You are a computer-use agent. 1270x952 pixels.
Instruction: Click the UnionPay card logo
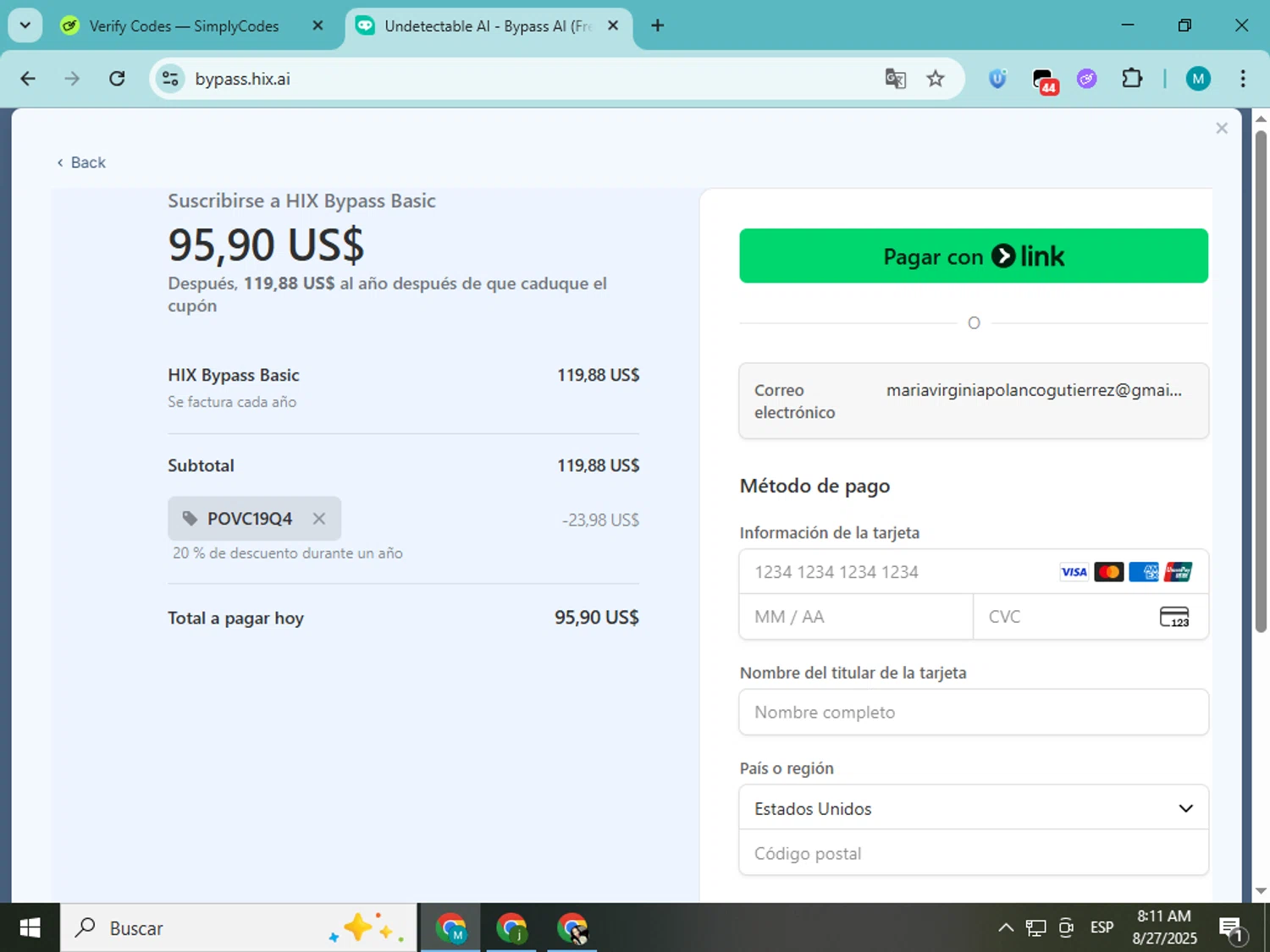(x=1178, y=572)
